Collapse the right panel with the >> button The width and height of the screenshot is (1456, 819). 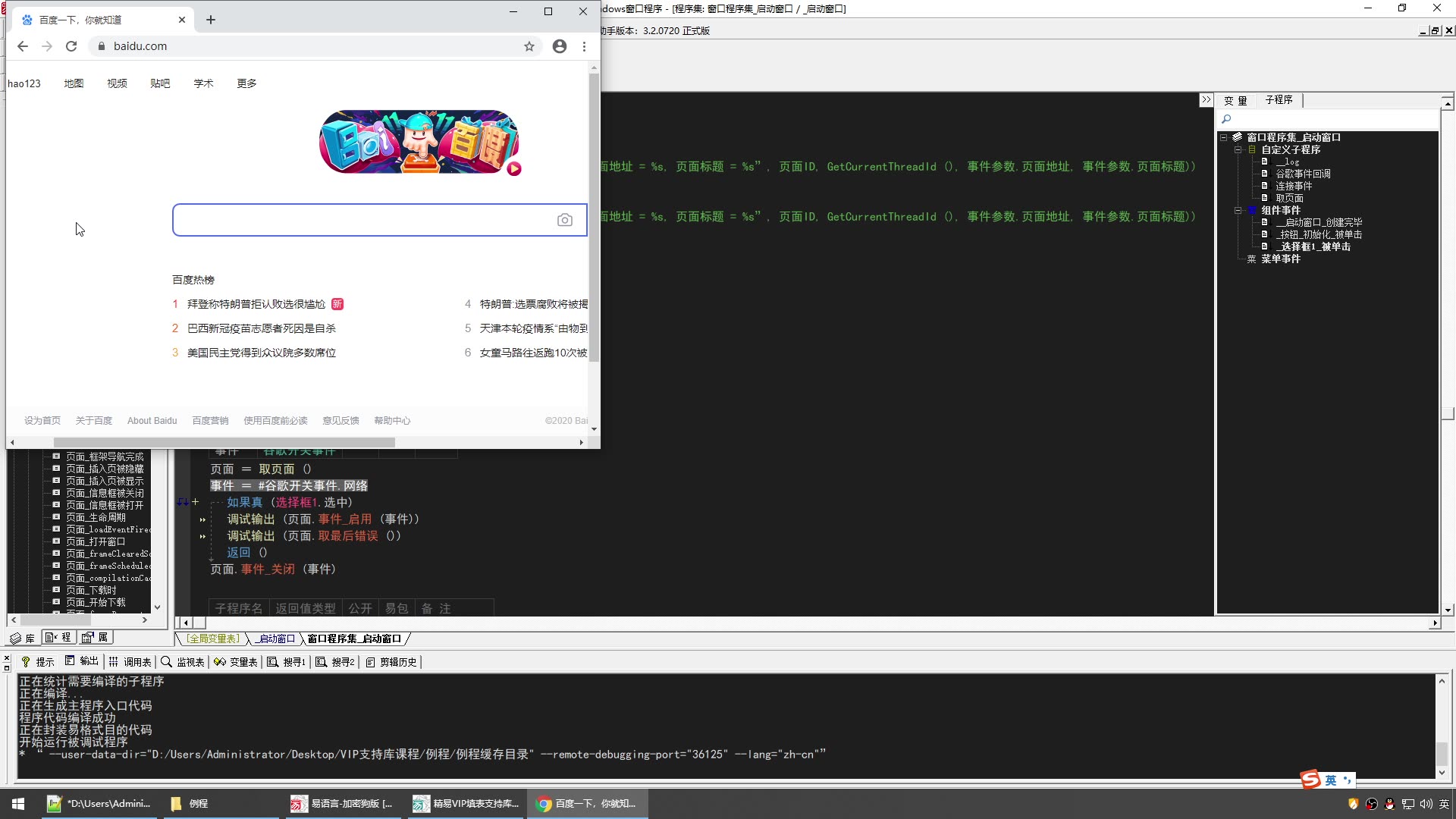pos(1206,100)
